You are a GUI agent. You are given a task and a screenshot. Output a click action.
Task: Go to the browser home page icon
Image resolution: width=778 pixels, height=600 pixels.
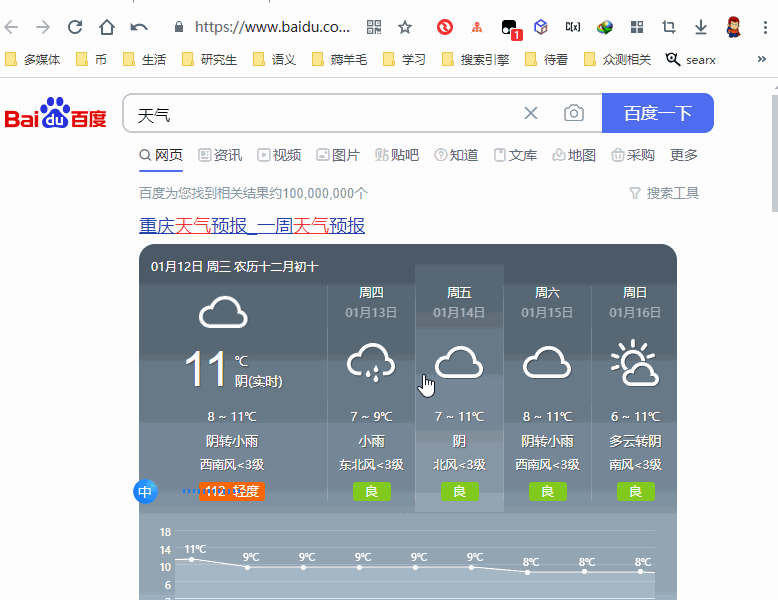point(107,27)
